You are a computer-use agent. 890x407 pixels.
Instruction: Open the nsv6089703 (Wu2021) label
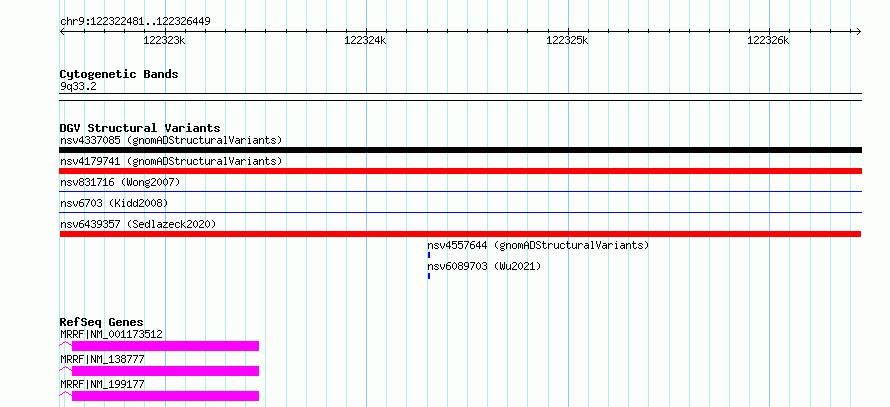click(484, 266)
